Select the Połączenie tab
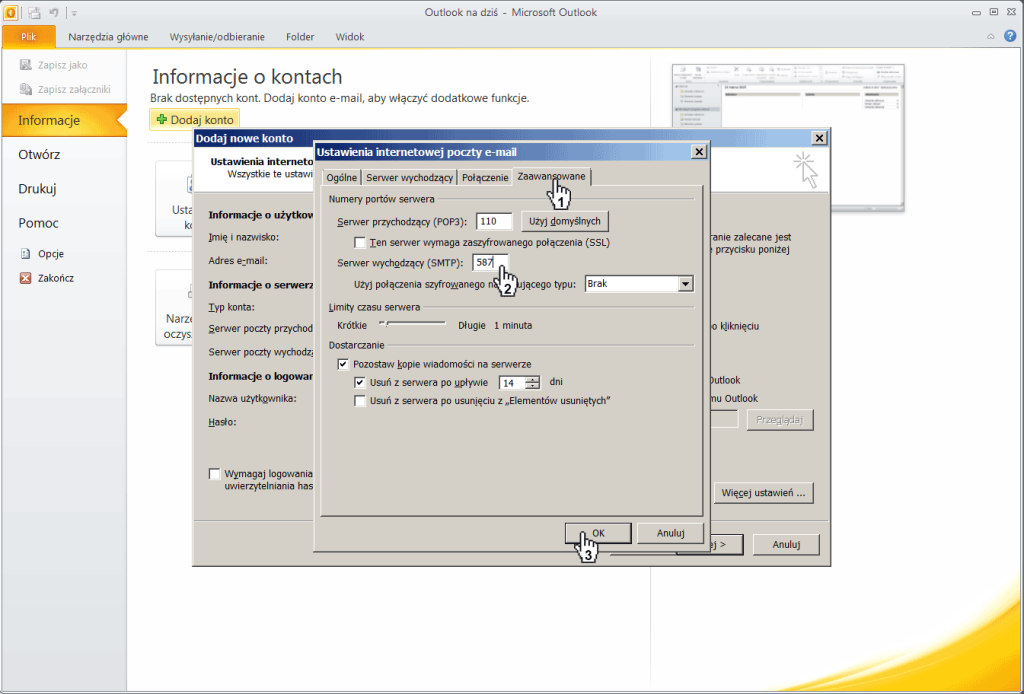This screenshot has width=1024, height=694. click(485, 178)
